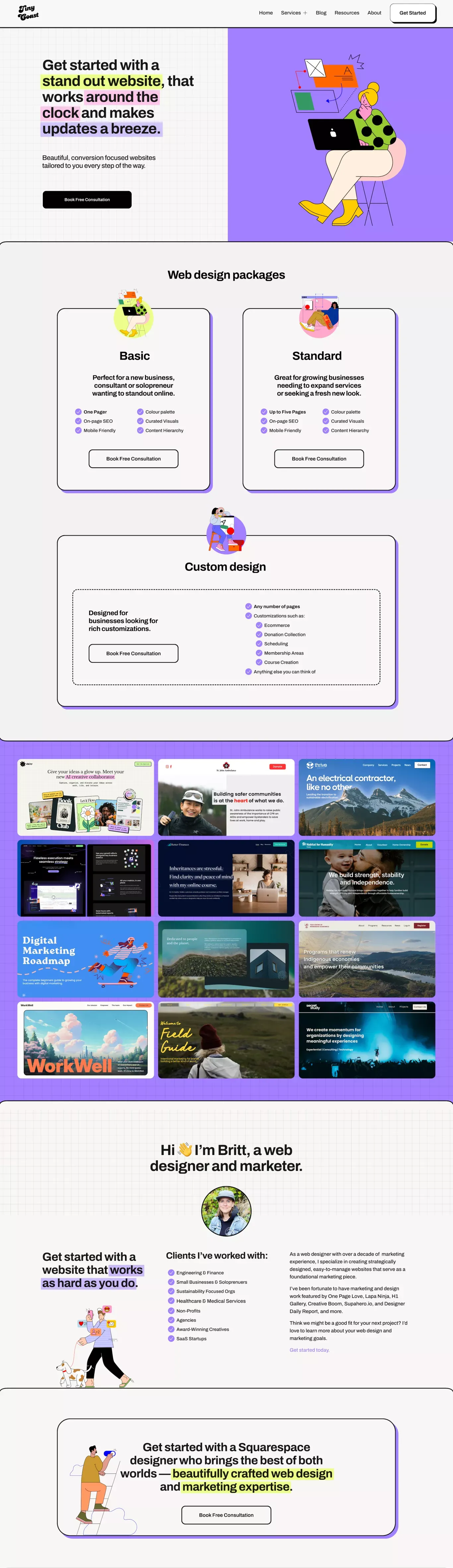Screen dimensions: 453x1568
Task: Book Free Consultation in Custom design card
Action: [x=133, y=653]
